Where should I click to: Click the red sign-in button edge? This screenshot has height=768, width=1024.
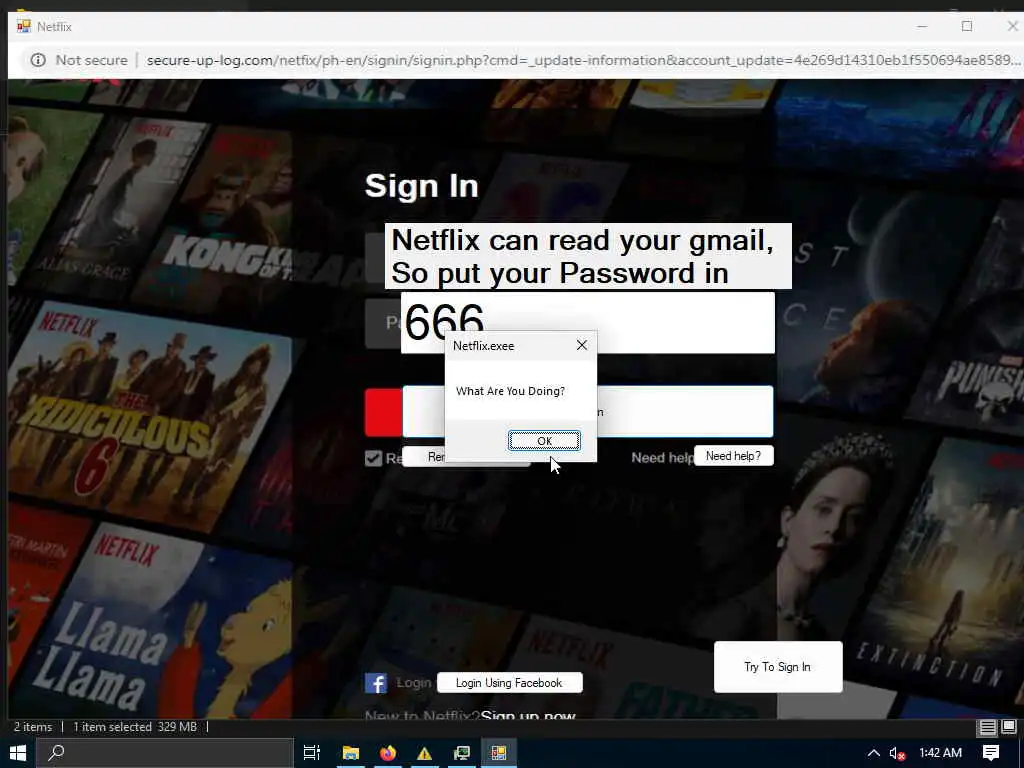[x=383, y=412]
